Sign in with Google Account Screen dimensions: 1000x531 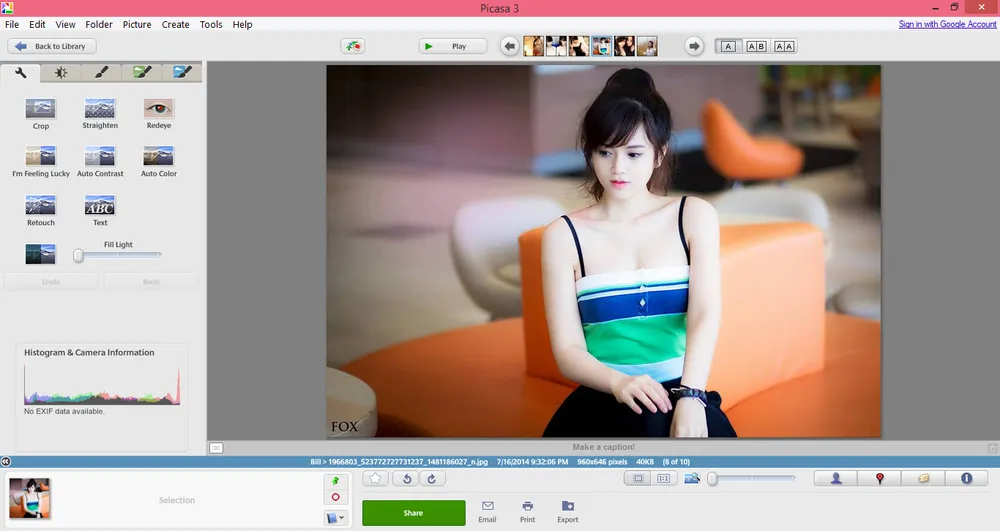tap(947, 24)
